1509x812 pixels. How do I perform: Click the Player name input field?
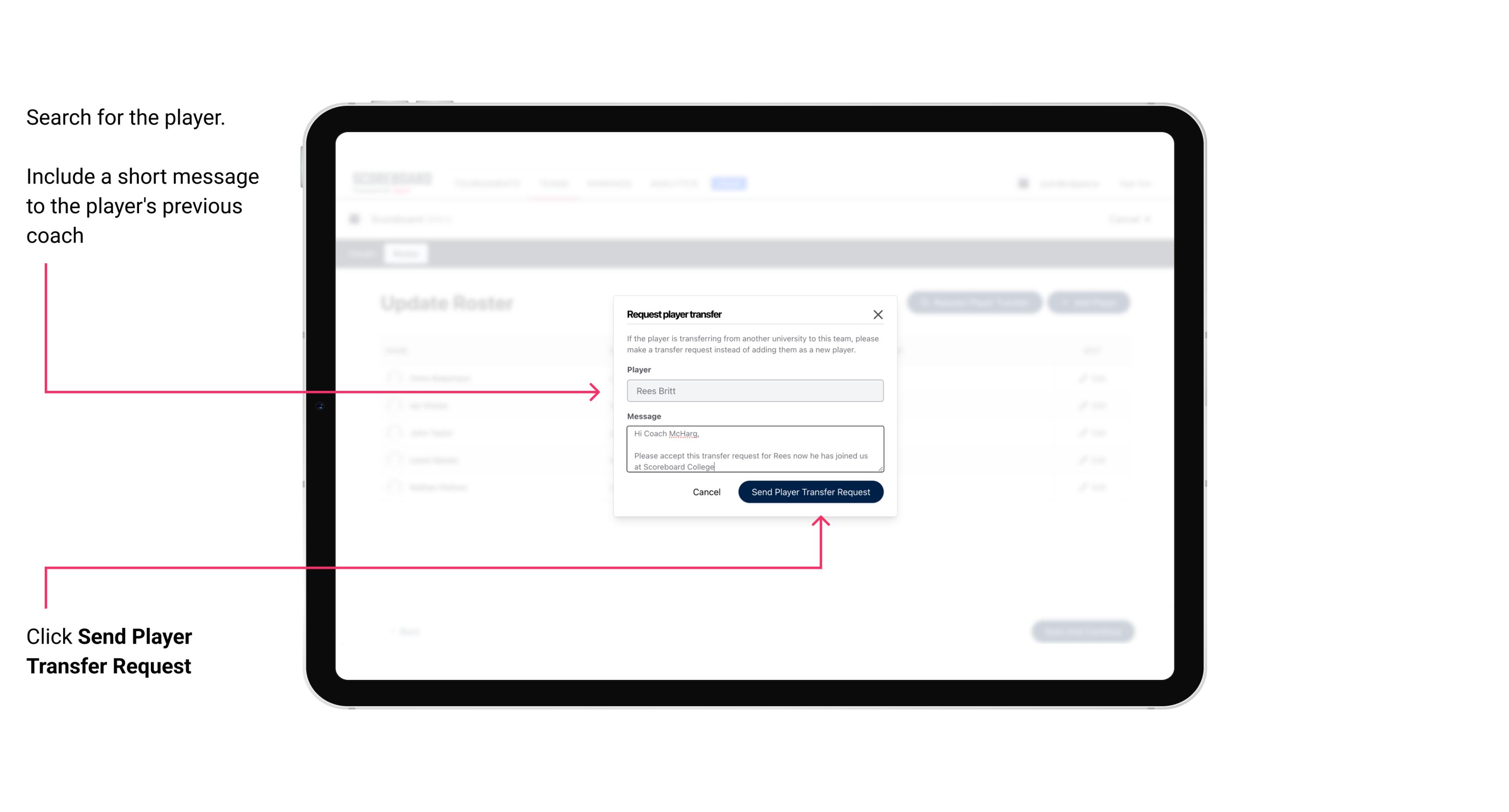(x=754, y=391)
